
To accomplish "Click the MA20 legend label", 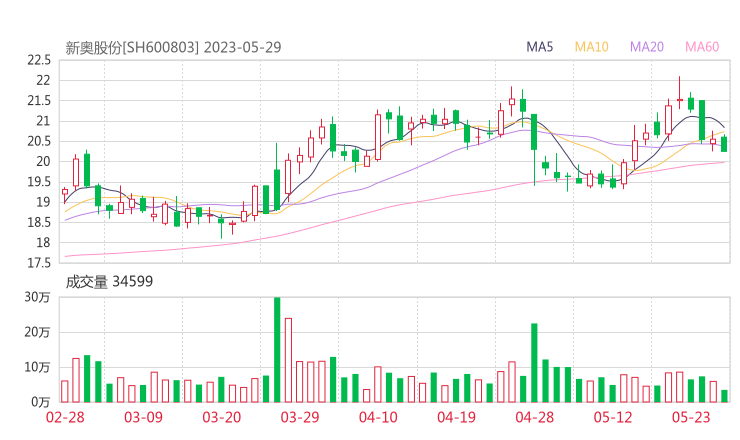I will 647,47.
